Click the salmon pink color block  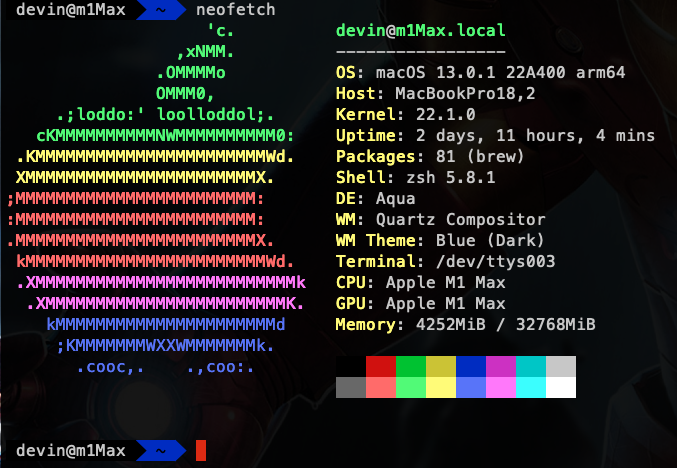pyautogui.click(x=381, y=387)
